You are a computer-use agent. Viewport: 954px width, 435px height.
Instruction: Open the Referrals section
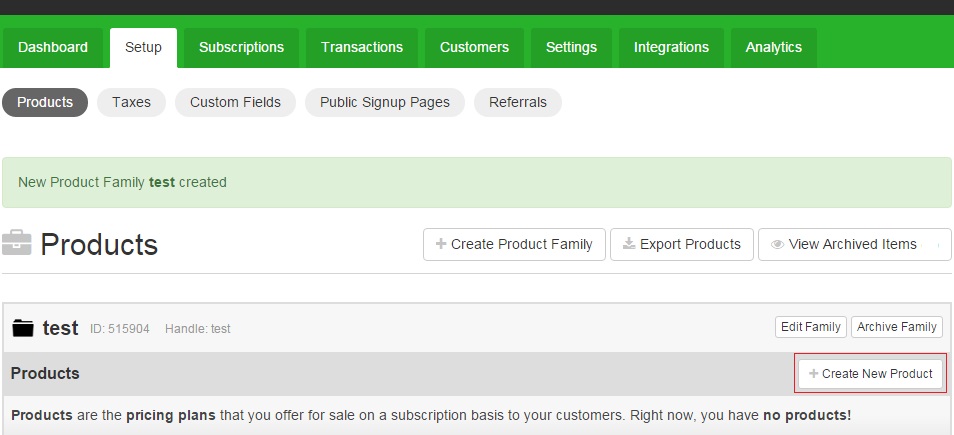pyautogui.click(x=518, y=102)
